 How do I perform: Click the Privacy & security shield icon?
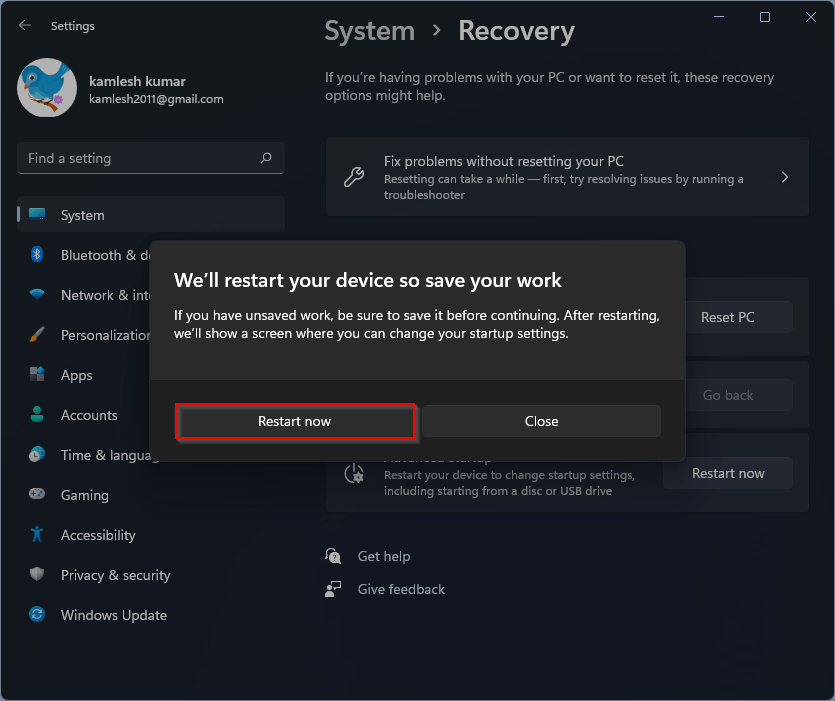pos(37,575)
